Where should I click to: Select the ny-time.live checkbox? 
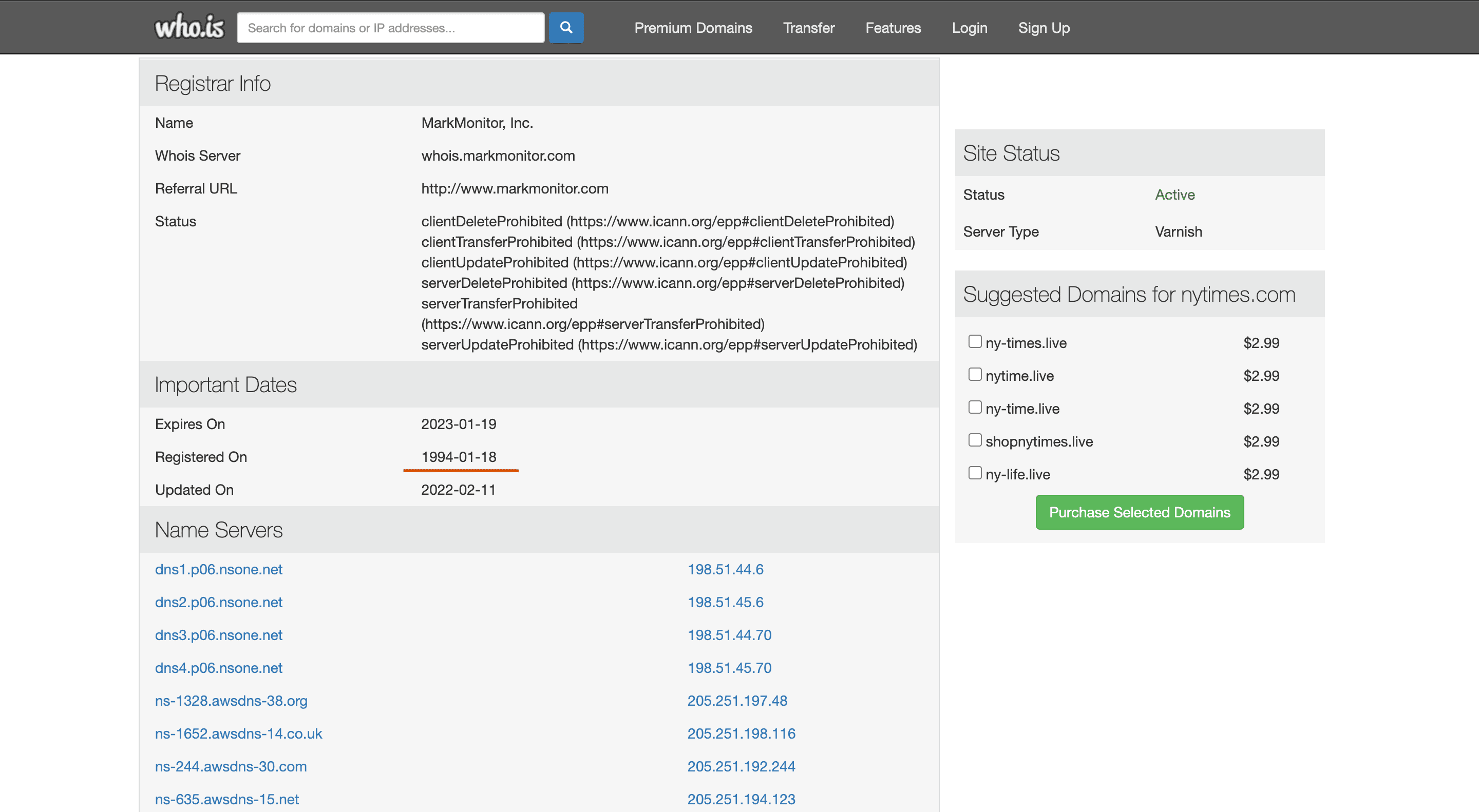(975, 407)
